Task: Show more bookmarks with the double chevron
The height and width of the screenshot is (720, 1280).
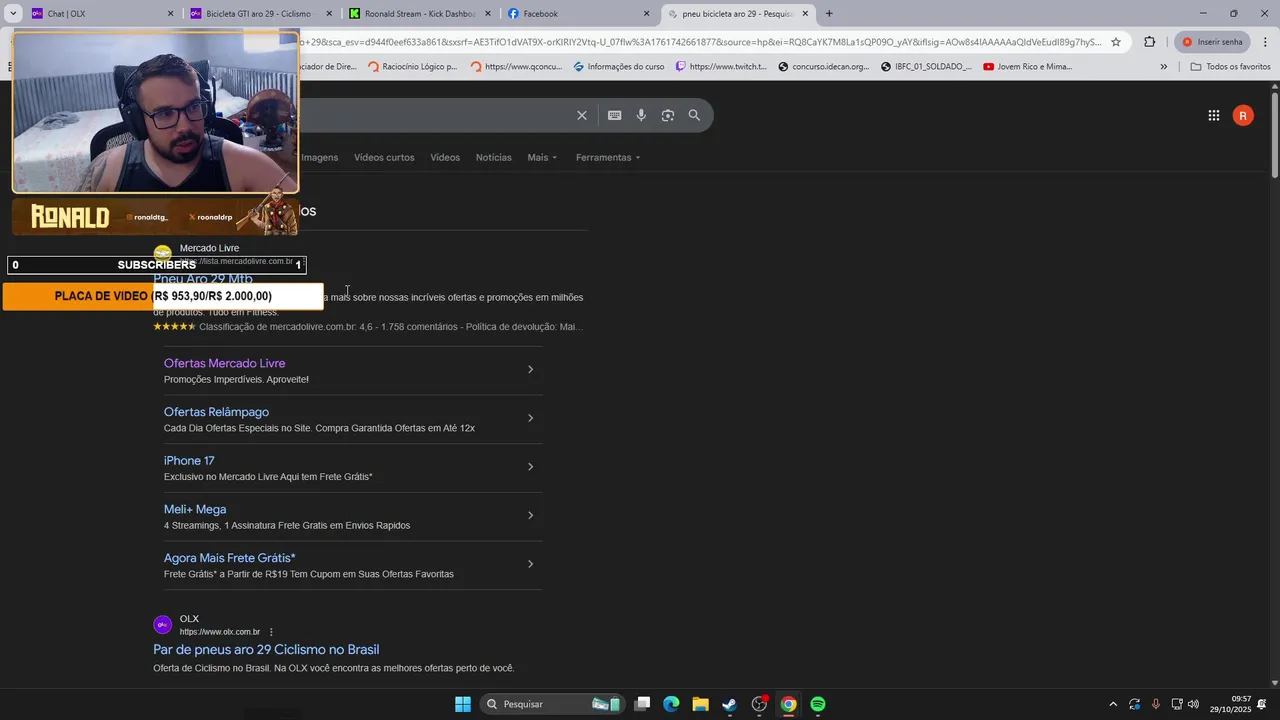Action: point(1163,67)
